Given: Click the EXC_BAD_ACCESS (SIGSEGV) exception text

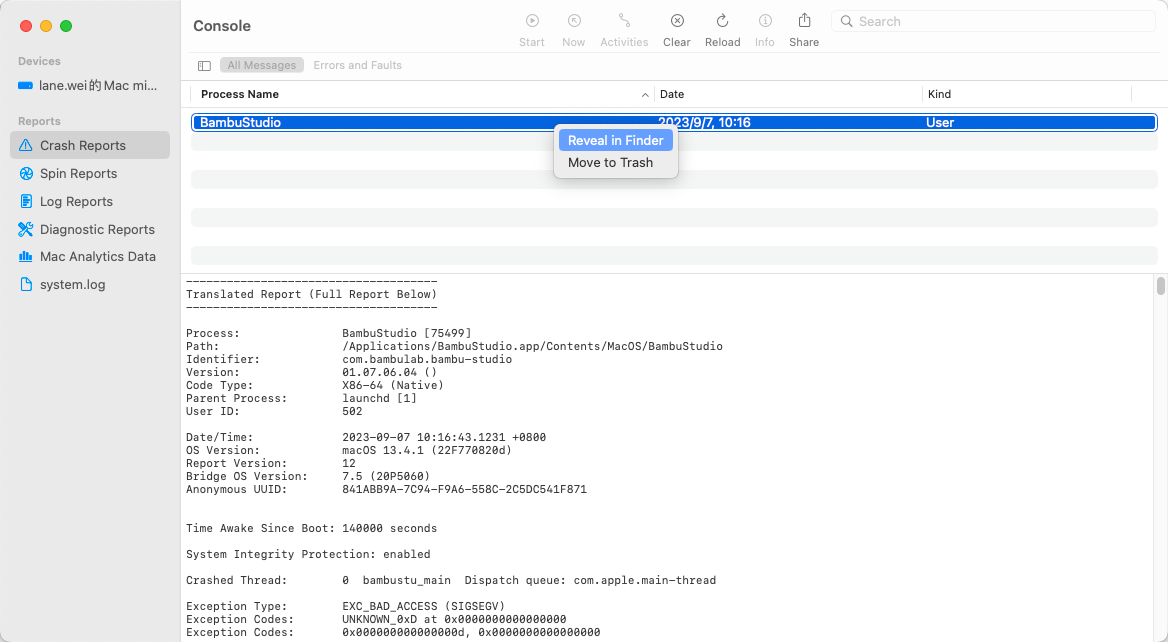Looking at the screenshot, I should point(423,606).
